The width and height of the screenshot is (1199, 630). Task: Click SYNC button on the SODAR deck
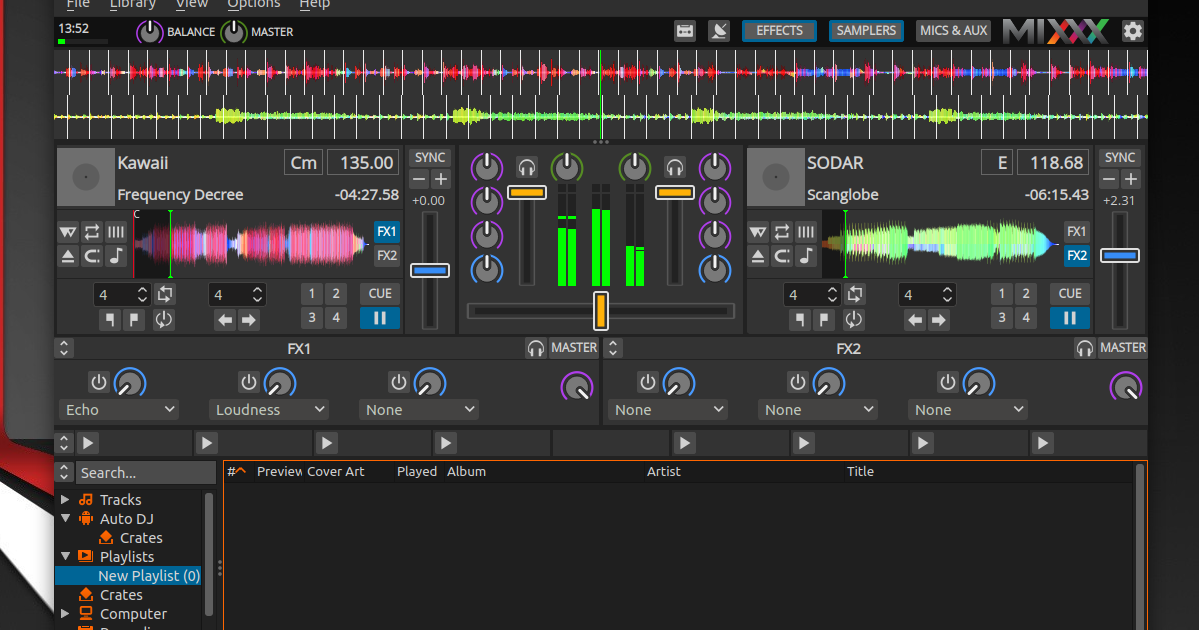pyautogui.click(x=1119, y=158)
